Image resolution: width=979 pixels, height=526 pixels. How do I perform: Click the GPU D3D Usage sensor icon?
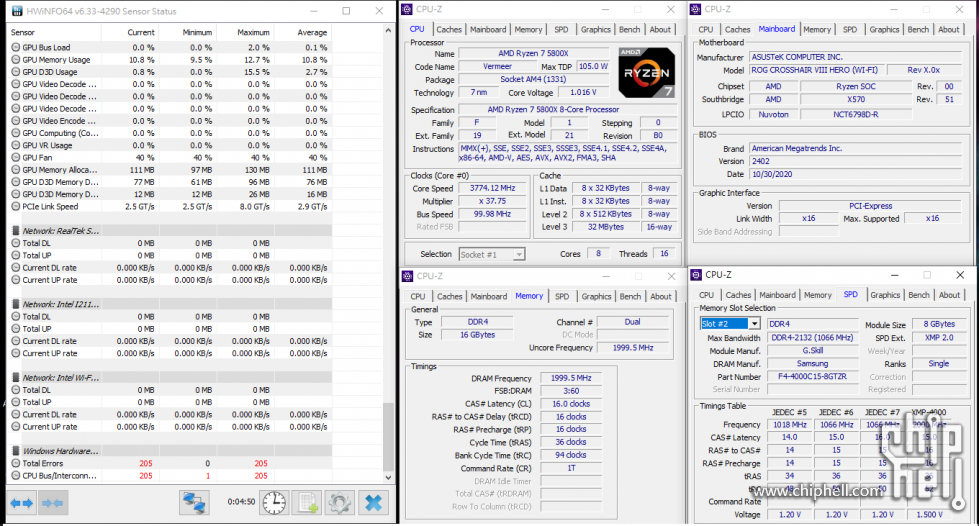coord(16,72)
